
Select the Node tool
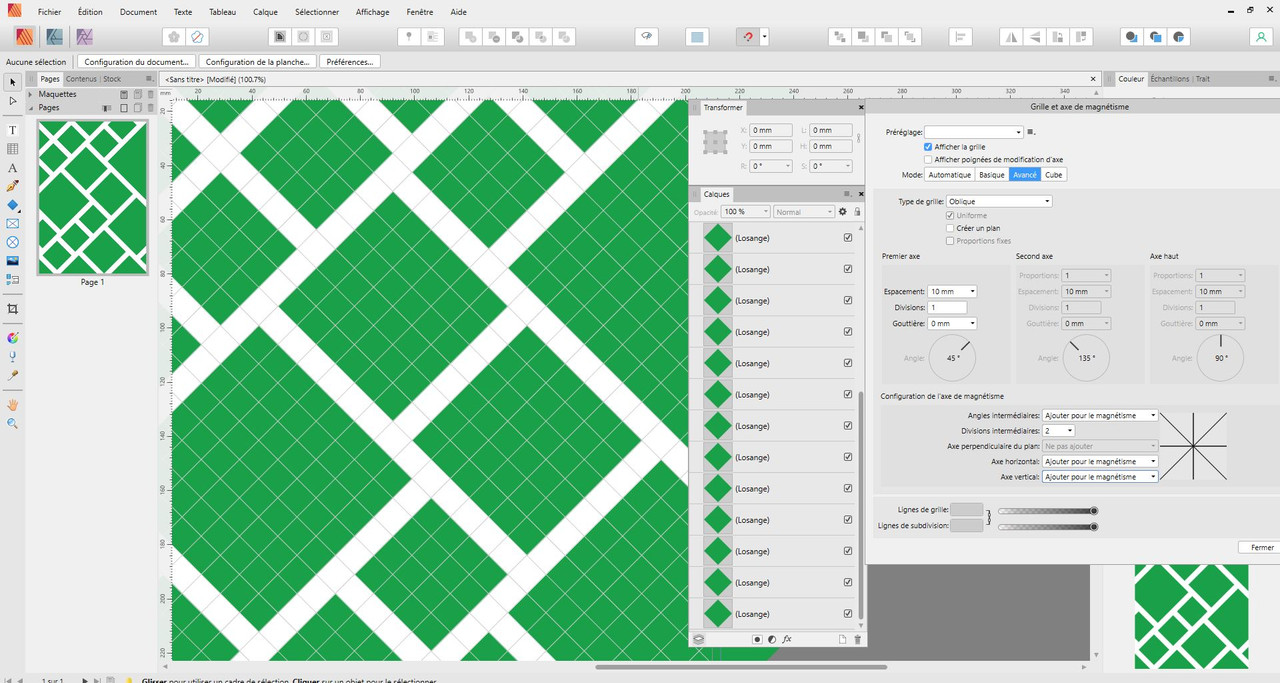tap(13, 101)
